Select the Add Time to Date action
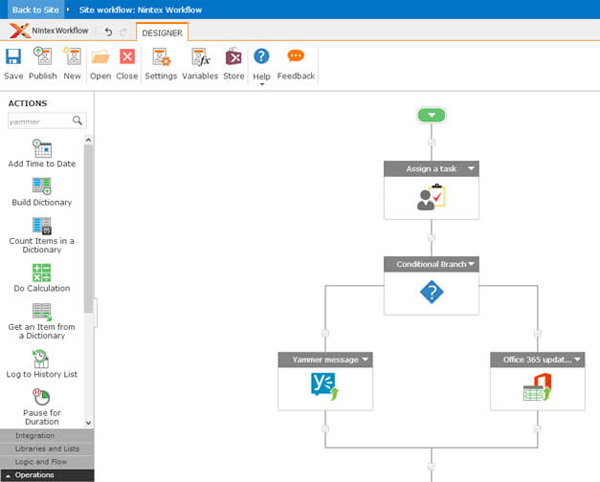600x482 pixels. [42, 149]
